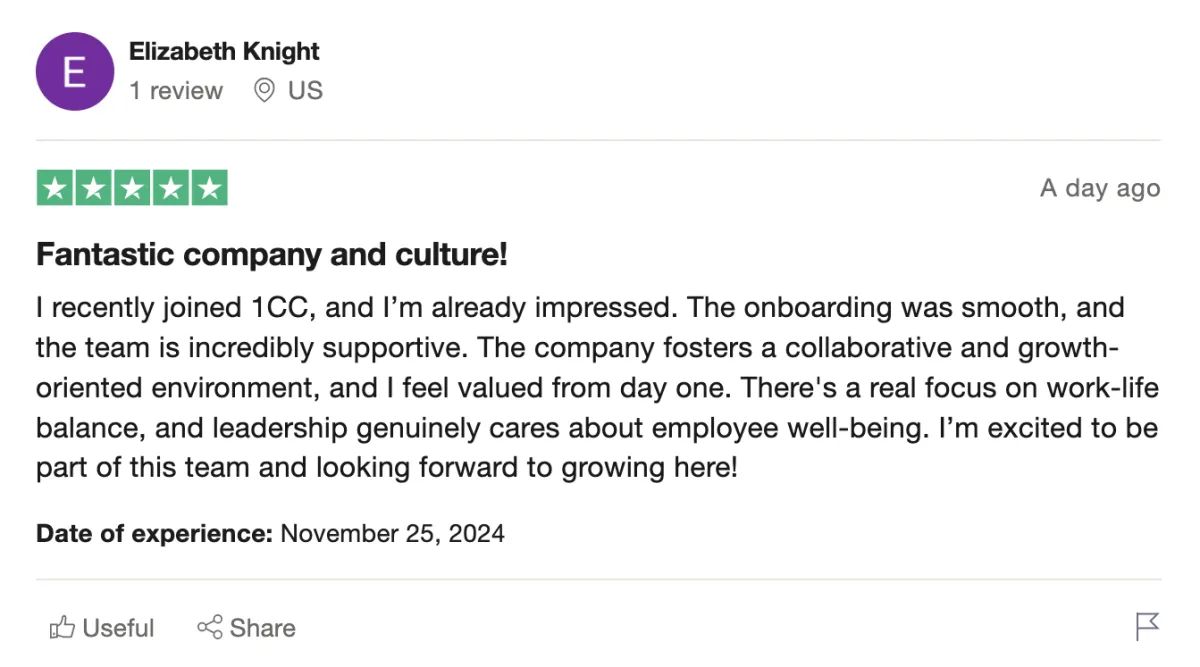Screen dimensions: 1200x667
Task: Open the 'Fantastic company and culture!' review title
Action: [x=272, y=255]
